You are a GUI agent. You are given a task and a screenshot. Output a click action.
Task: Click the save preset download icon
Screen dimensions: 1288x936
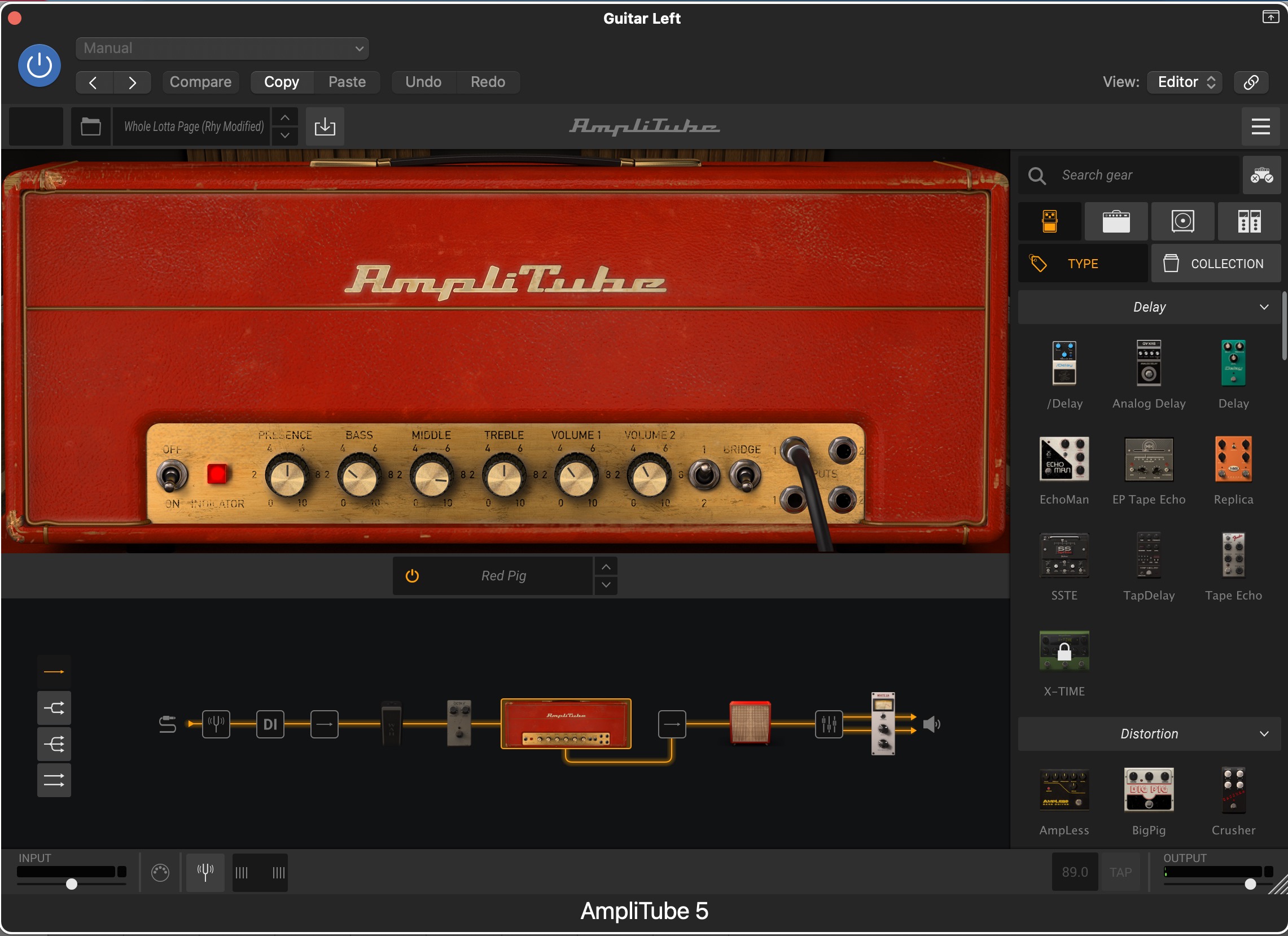(325, 126)
